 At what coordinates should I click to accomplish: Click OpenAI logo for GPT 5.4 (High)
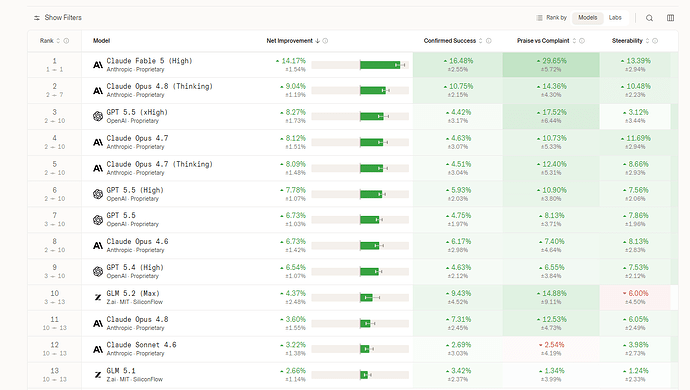(98, 272)
